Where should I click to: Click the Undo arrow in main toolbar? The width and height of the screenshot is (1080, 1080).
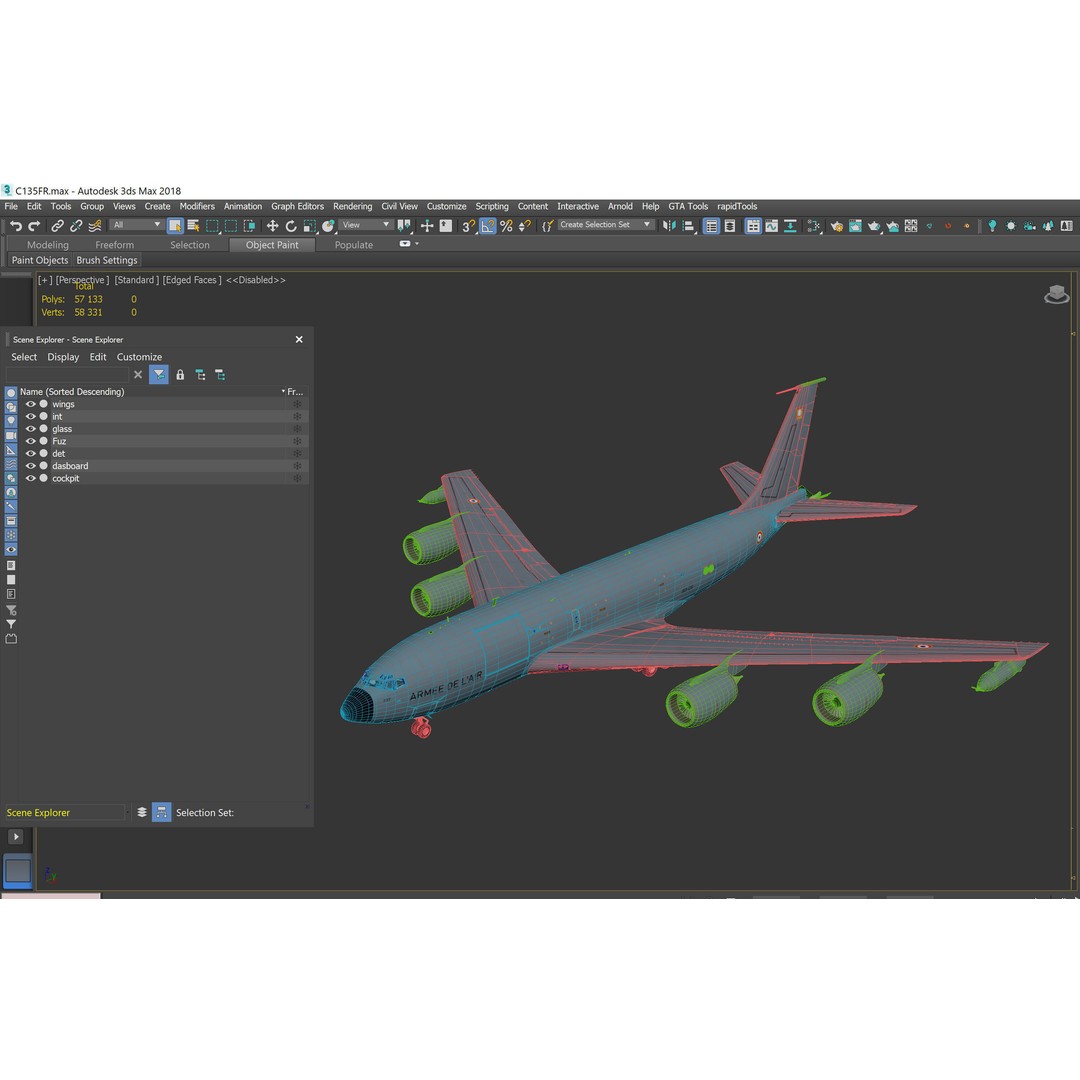tap(15, 225)
